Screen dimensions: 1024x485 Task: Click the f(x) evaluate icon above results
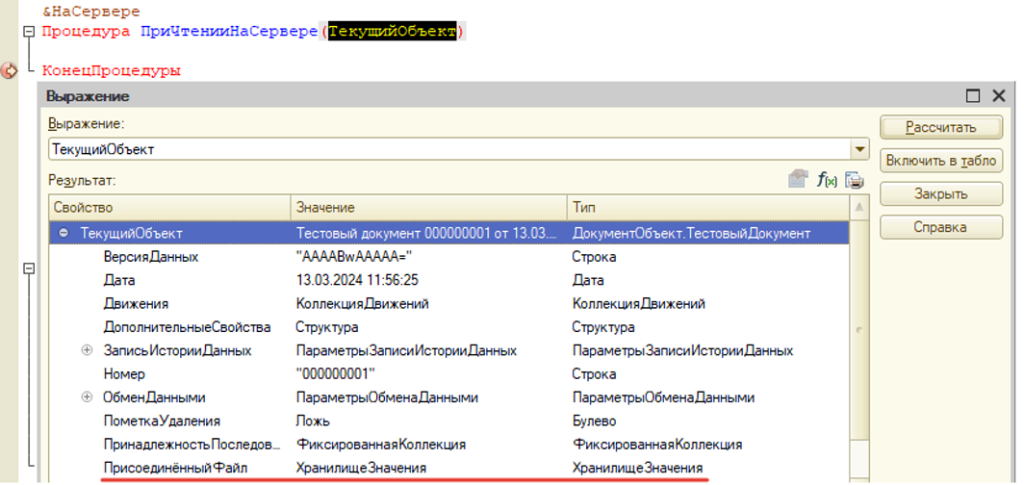pos(827,181)
